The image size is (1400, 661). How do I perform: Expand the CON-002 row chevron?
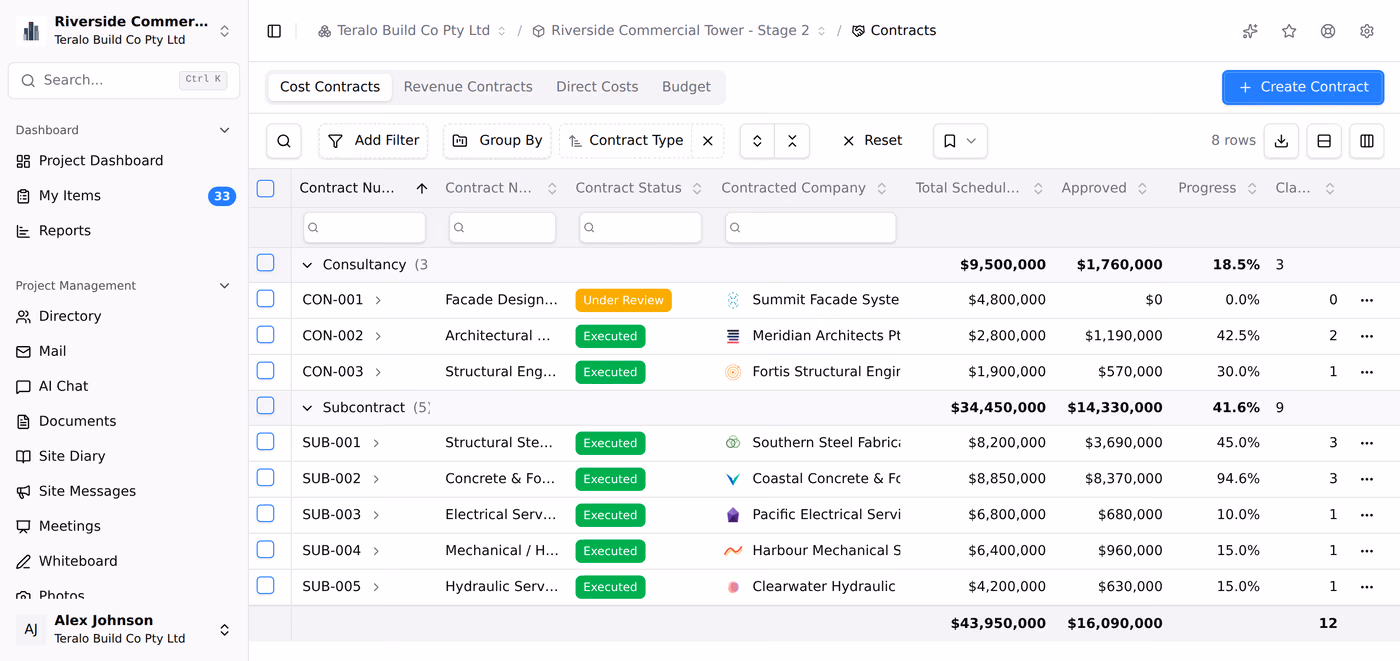pos(378,336)
